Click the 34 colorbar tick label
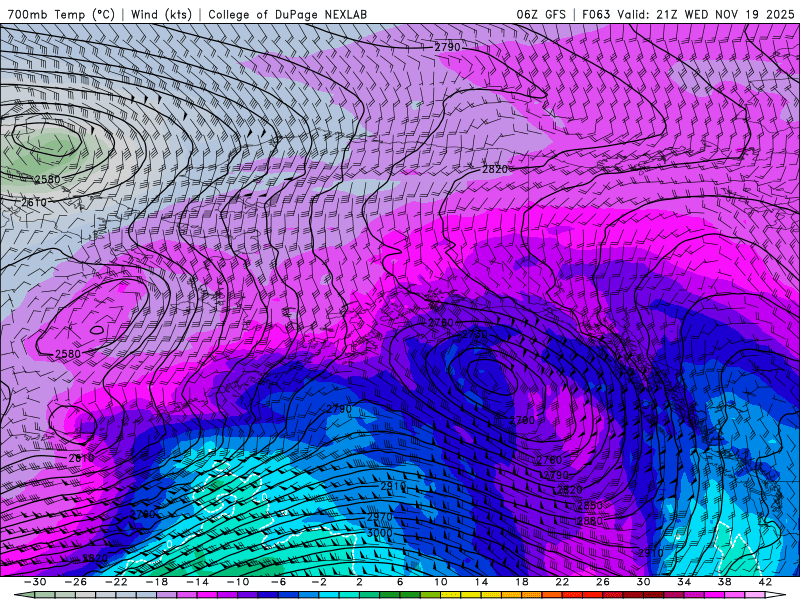Screen dimensions: 800x600 point(684,582)
